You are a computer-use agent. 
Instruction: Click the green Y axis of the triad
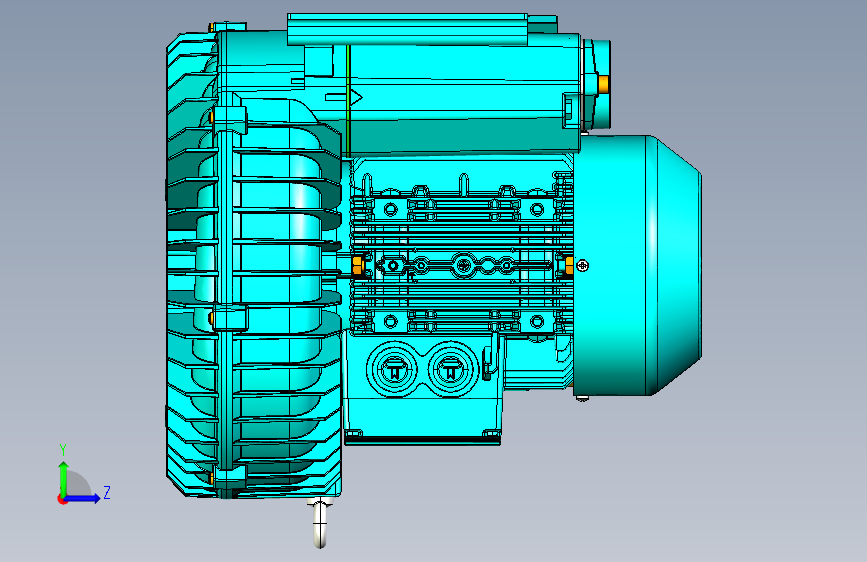63,478
